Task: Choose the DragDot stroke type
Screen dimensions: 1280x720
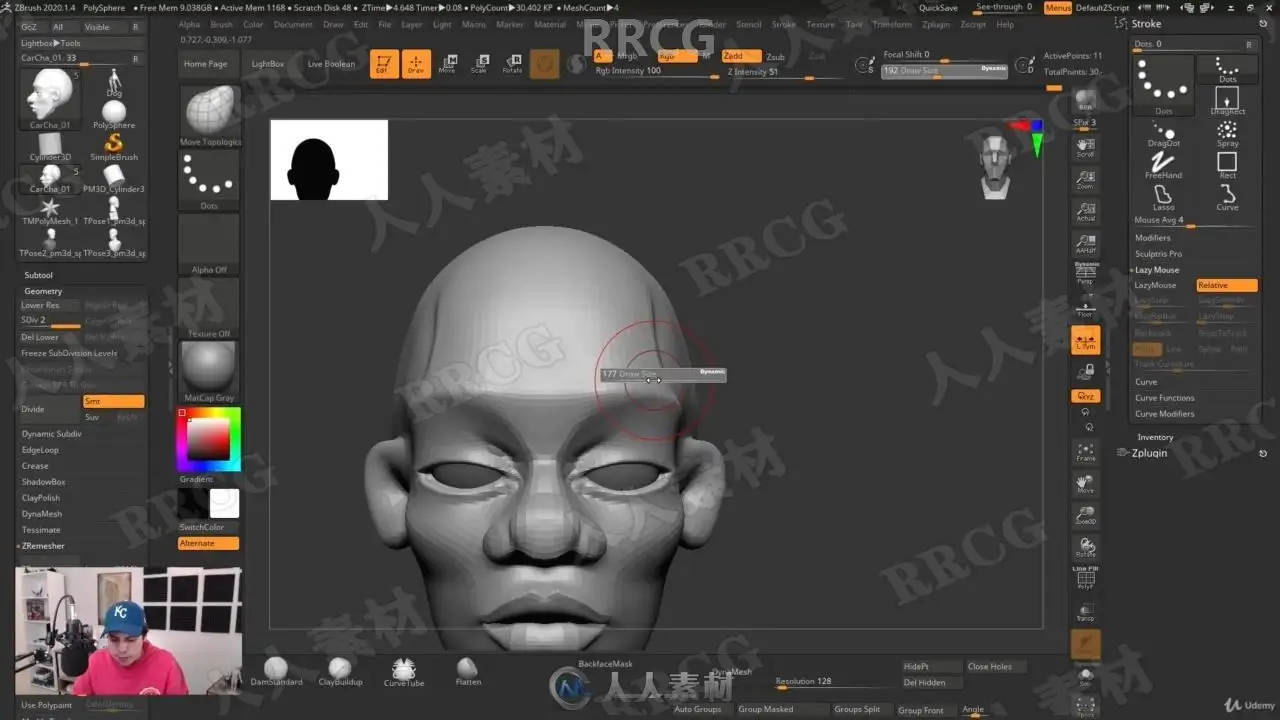Action: point(1164,133)
